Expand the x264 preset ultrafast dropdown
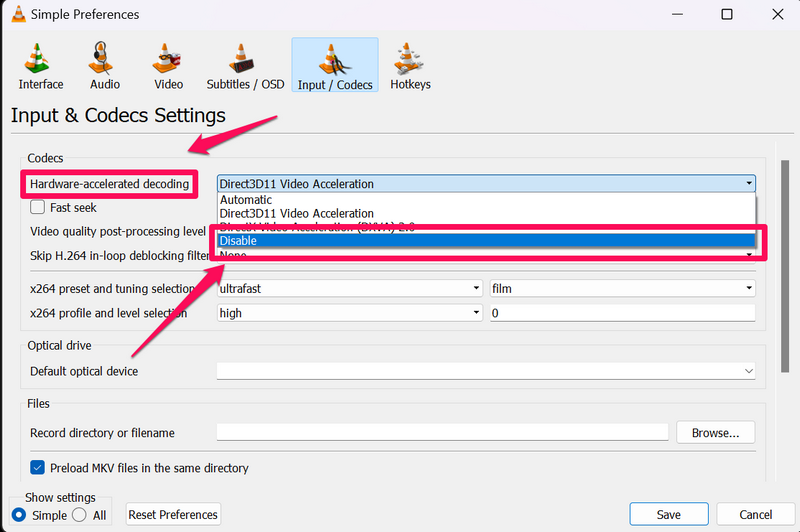800x532 pixels. pyautogui.click(x=350, y=288)
